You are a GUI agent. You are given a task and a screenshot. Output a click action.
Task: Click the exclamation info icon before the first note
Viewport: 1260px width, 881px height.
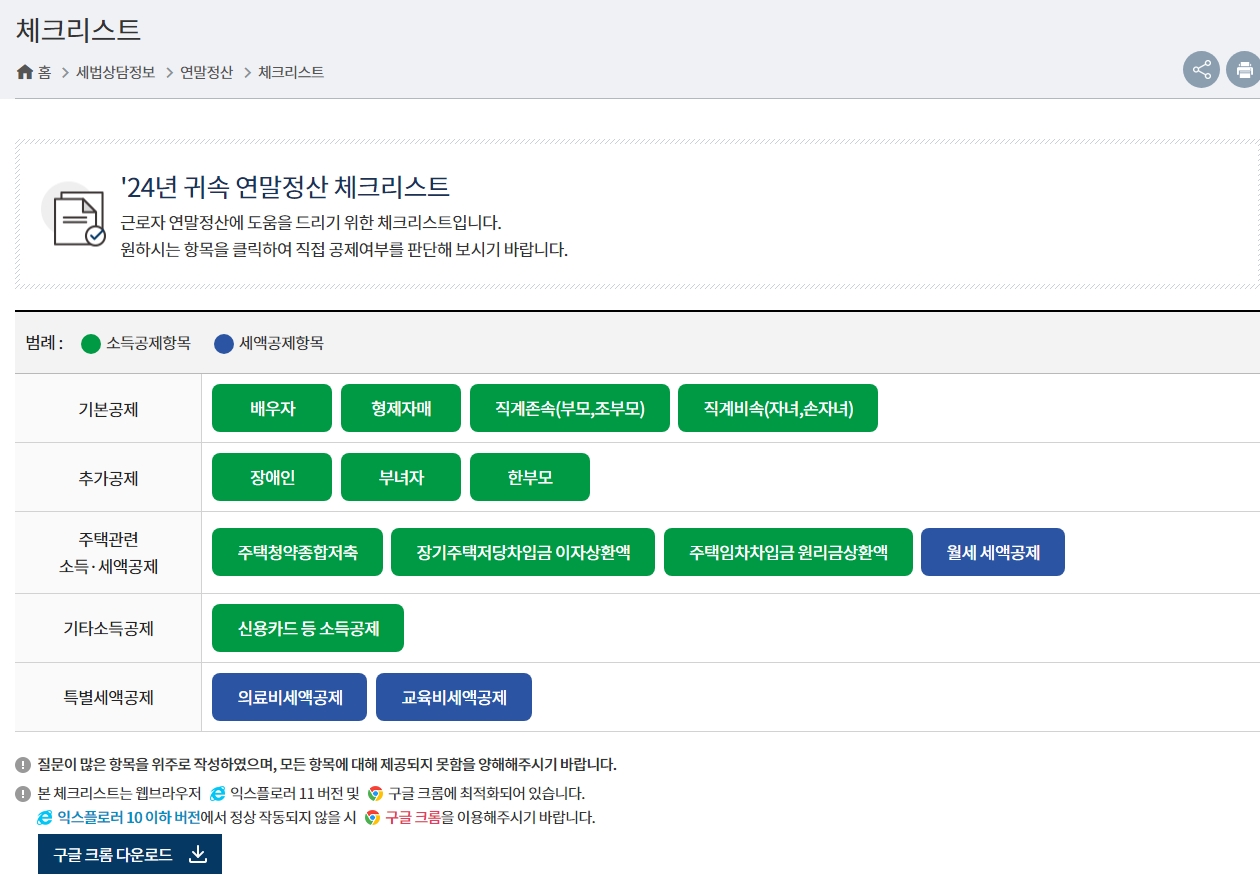(23, 763)
